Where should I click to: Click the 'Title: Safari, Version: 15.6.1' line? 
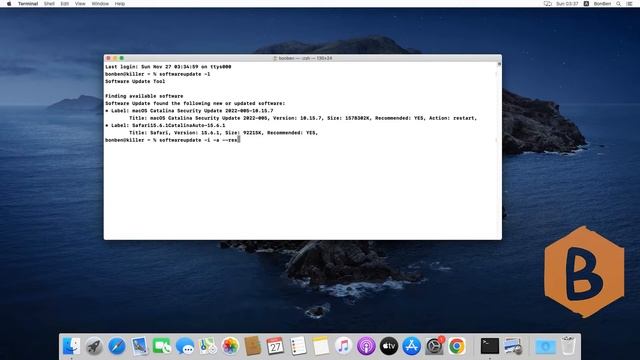[x=223, y=133]
